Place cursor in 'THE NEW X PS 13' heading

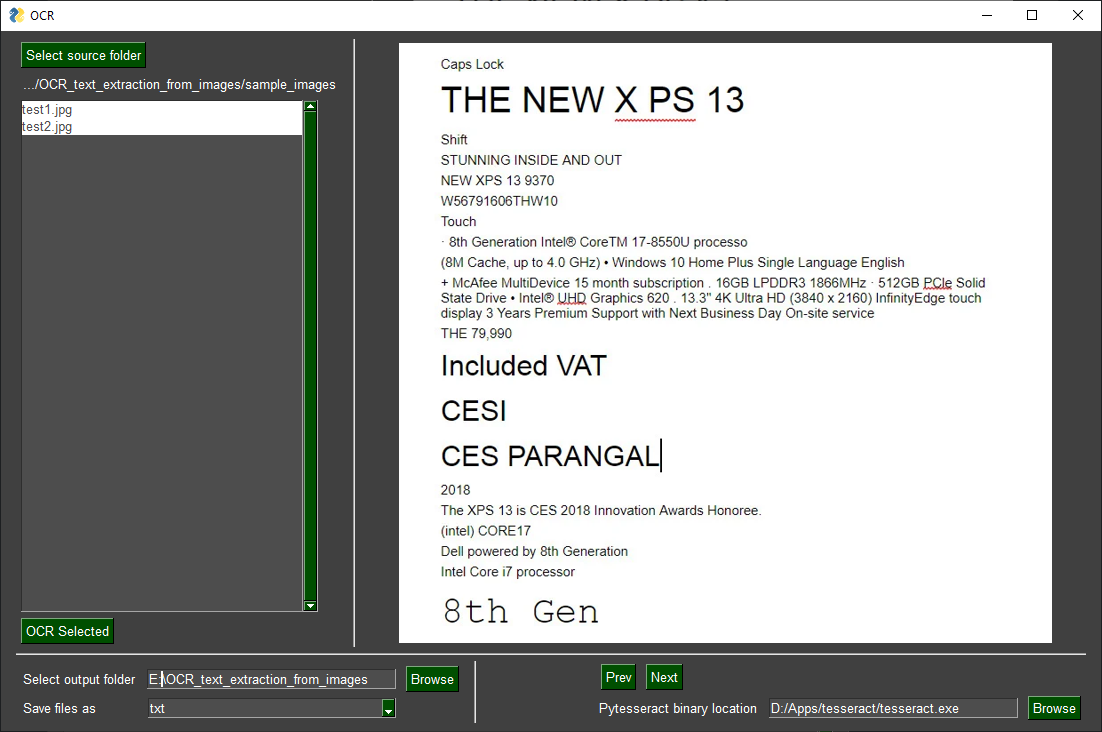pyautogui.click(x=592, y=100)
